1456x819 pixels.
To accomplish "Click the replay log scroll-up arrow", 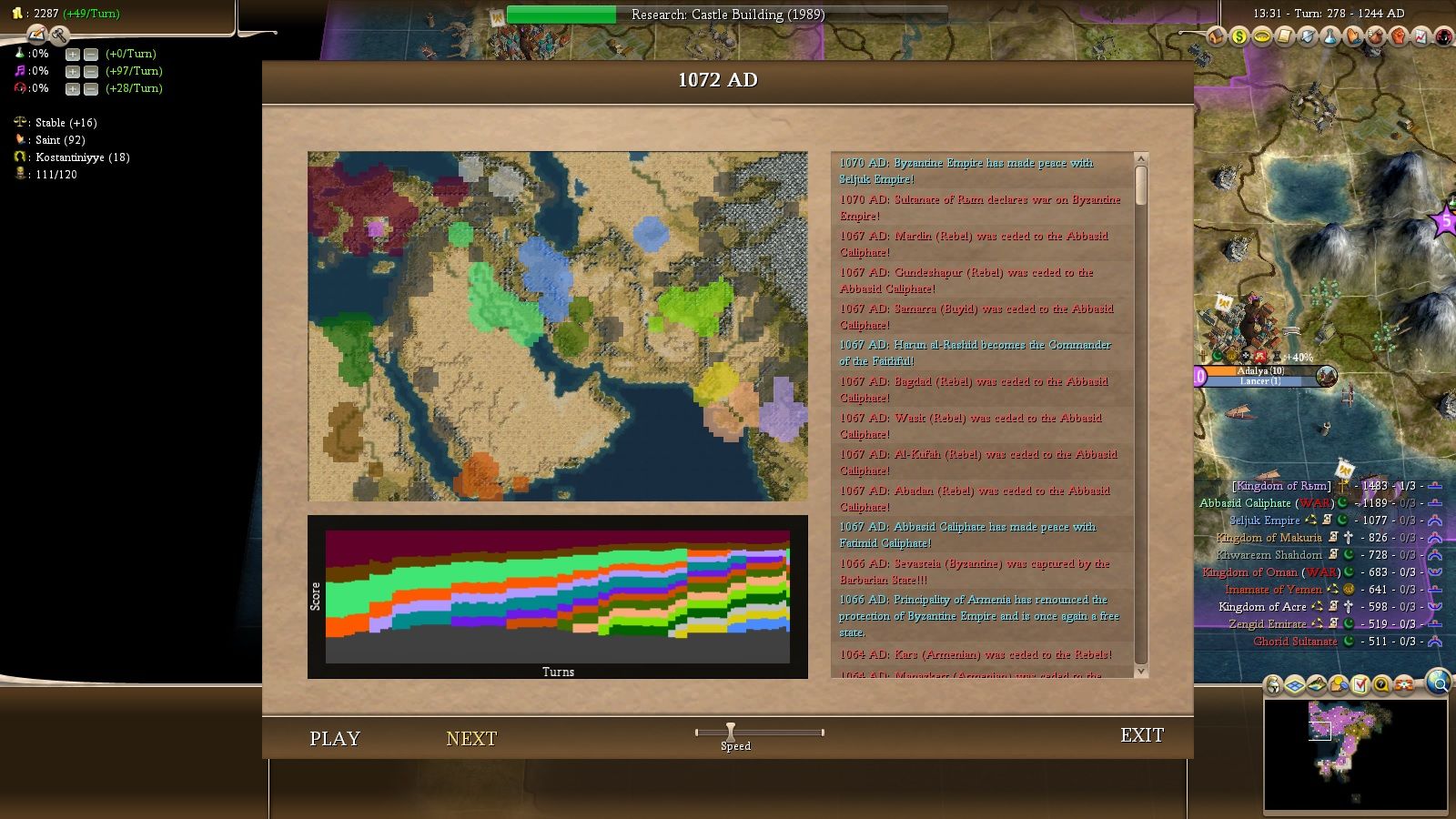I will click(1141, 159).
